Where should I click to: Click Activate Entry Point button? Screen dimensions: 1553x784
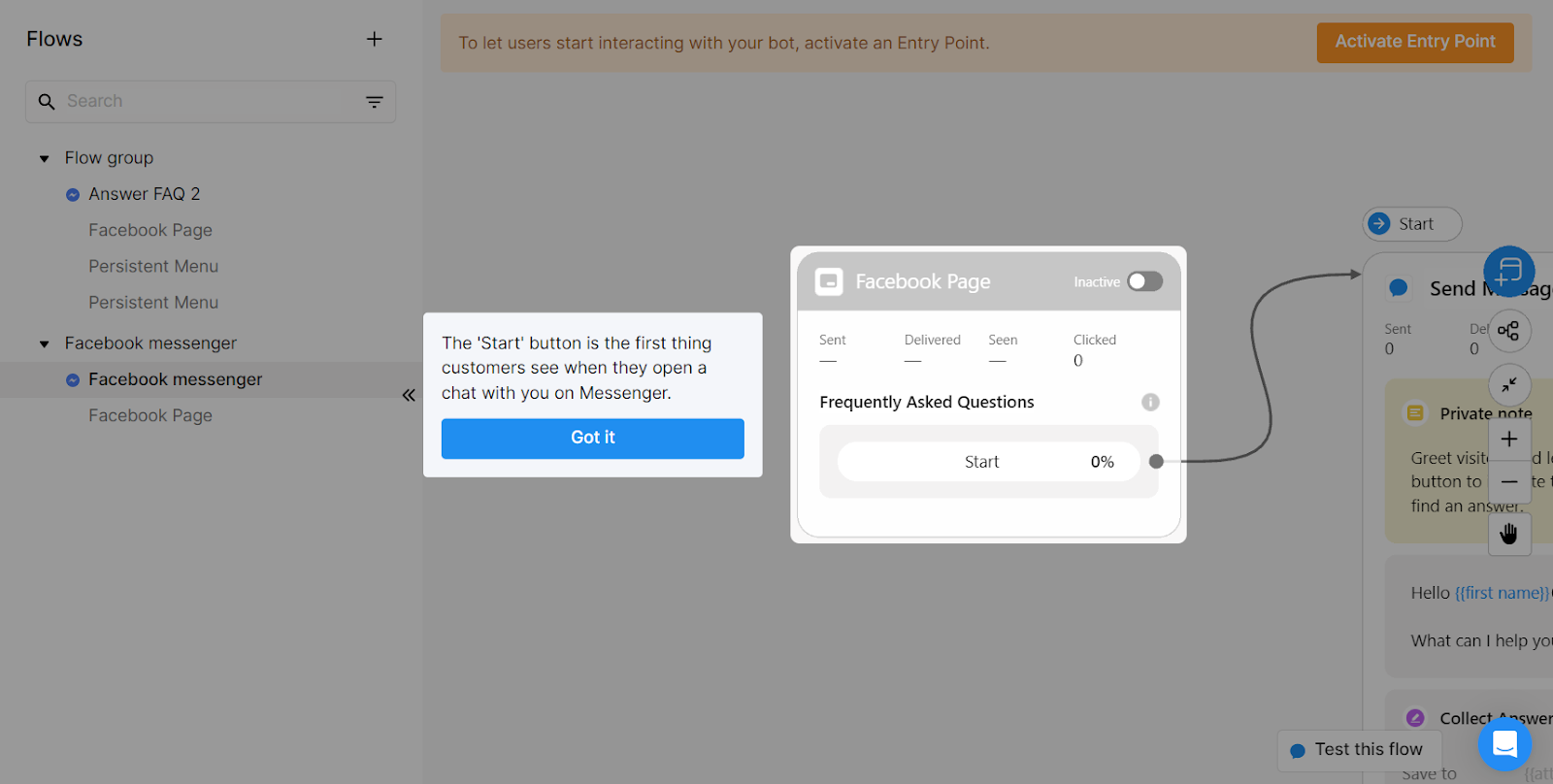(x=1414, y=42)
